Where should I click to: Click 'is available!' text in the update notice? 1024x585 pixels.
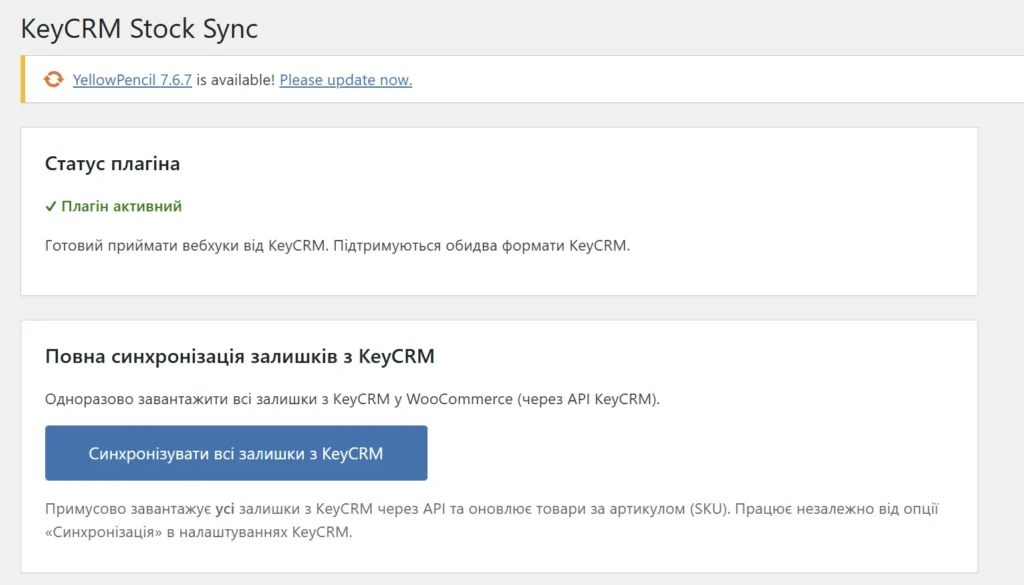click(236, 80)
